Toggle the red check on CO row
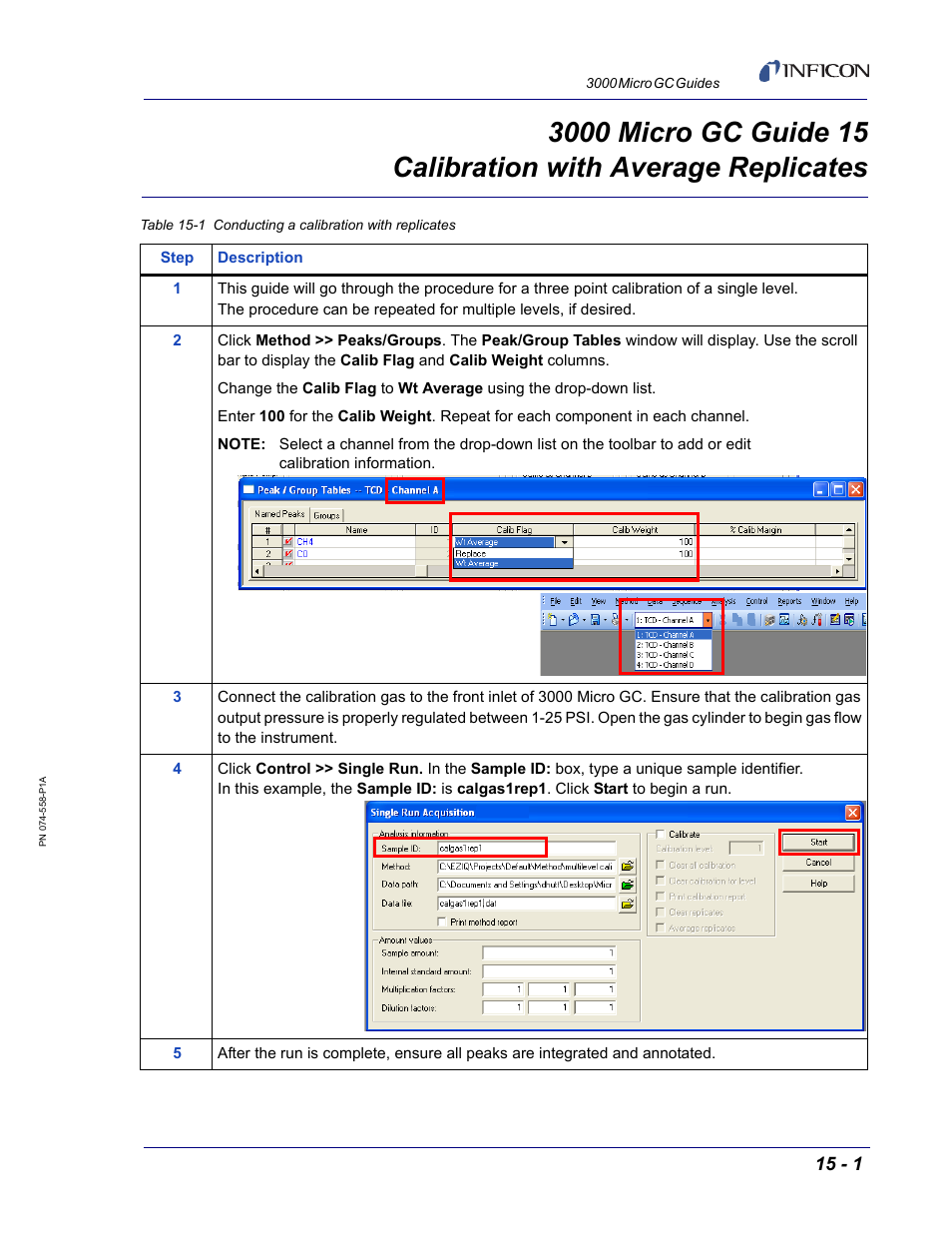The width and height of the screenshot is (952, 1233). pos(288,553)
